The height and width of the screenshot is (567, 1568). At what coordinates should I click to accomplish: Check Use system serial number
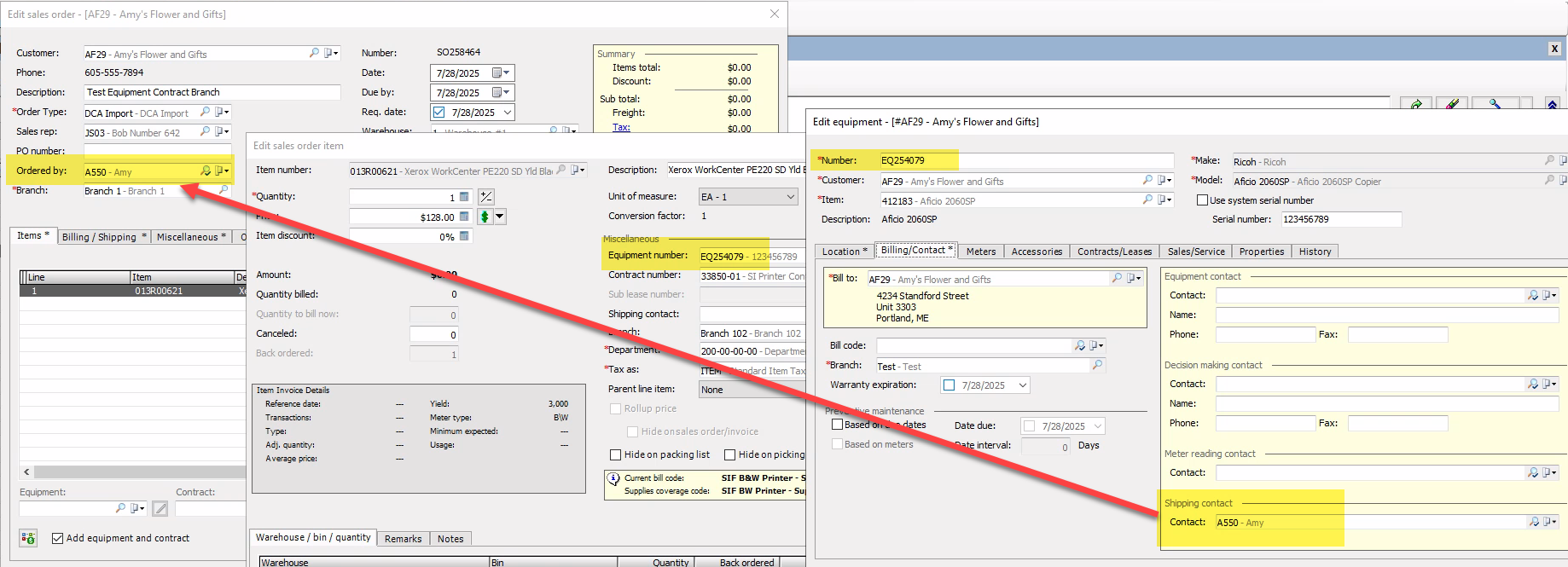pyautogui.click(x=1202, y=200)
